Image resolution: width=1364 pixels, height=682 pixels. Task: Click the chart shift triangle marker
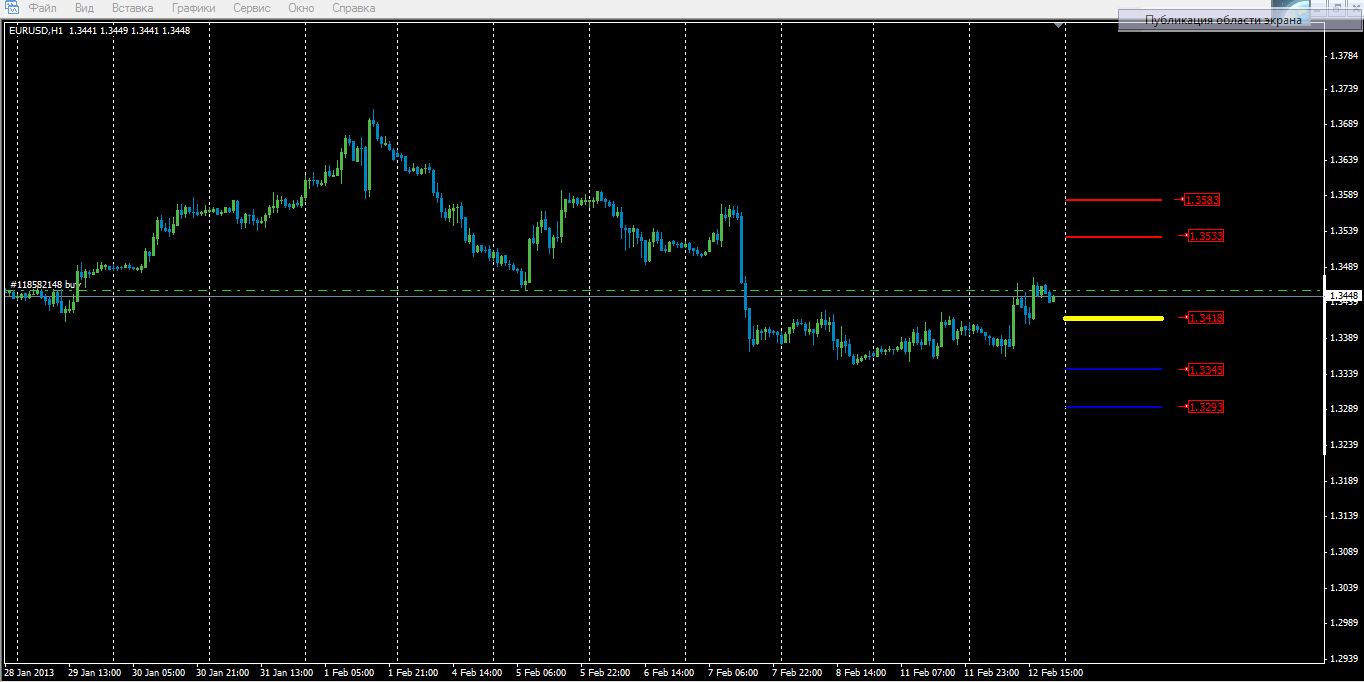(x=1059, y=26)
